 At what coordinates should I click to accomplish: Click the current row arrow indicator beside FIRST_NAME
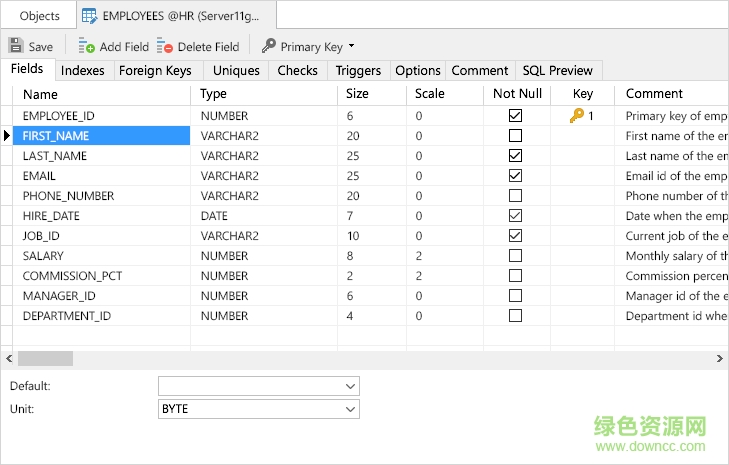[x=8, y=136]
